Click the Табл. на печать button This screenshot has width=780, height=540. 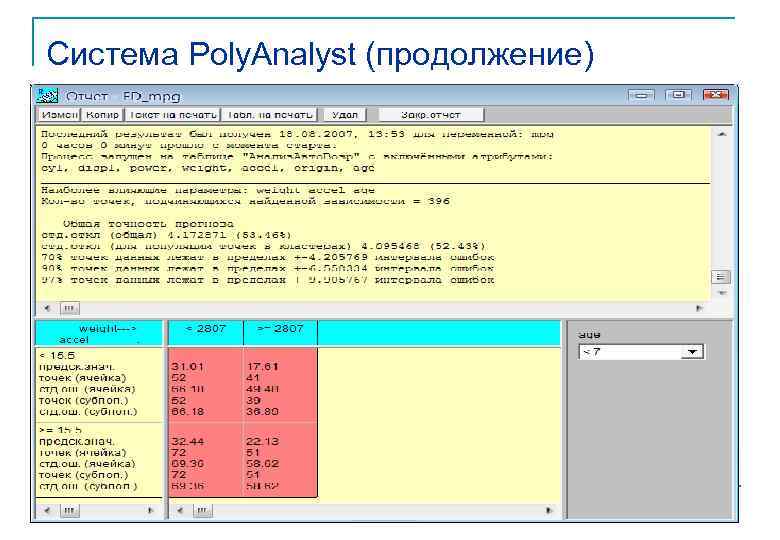[270, 115]
